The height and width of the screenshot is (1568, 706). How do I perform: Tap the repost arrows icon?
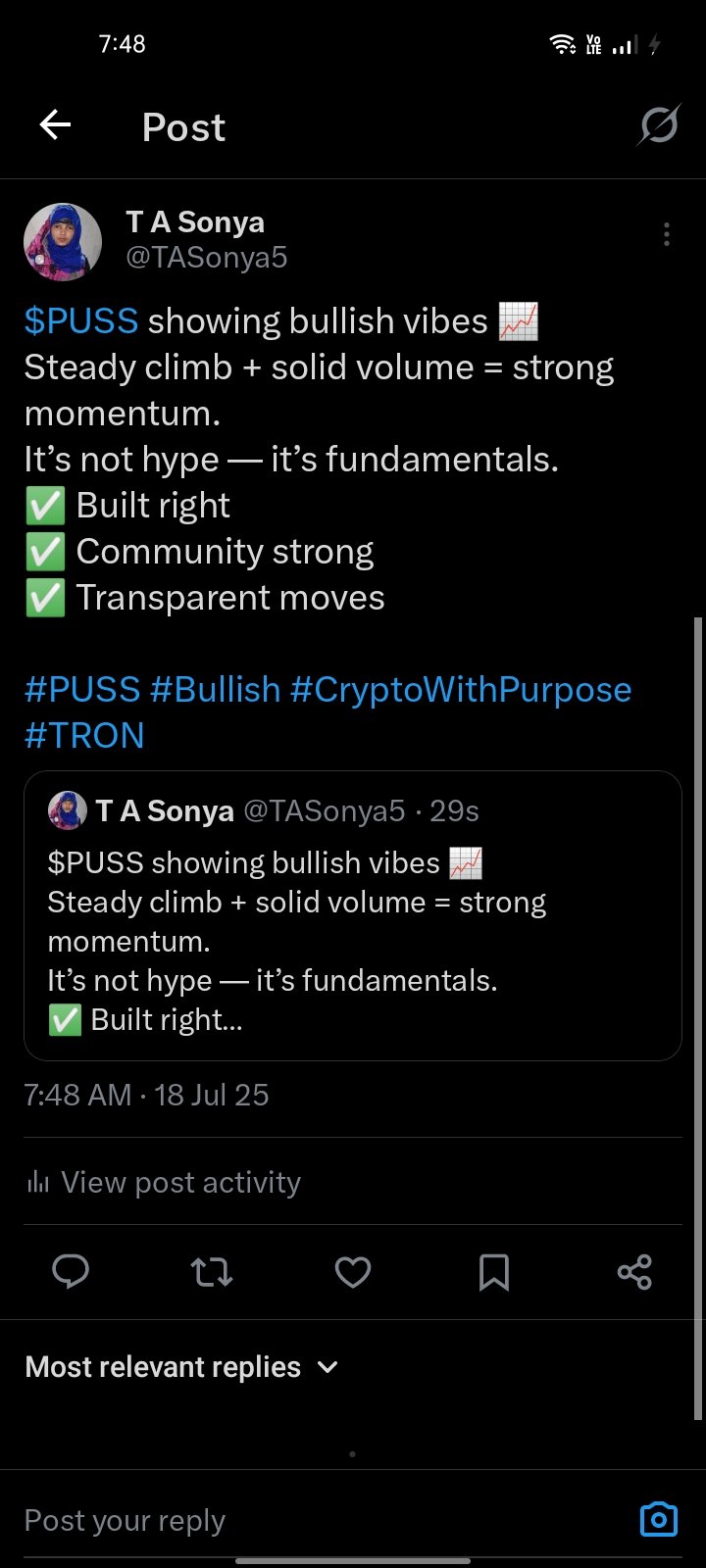(211, 1272)
